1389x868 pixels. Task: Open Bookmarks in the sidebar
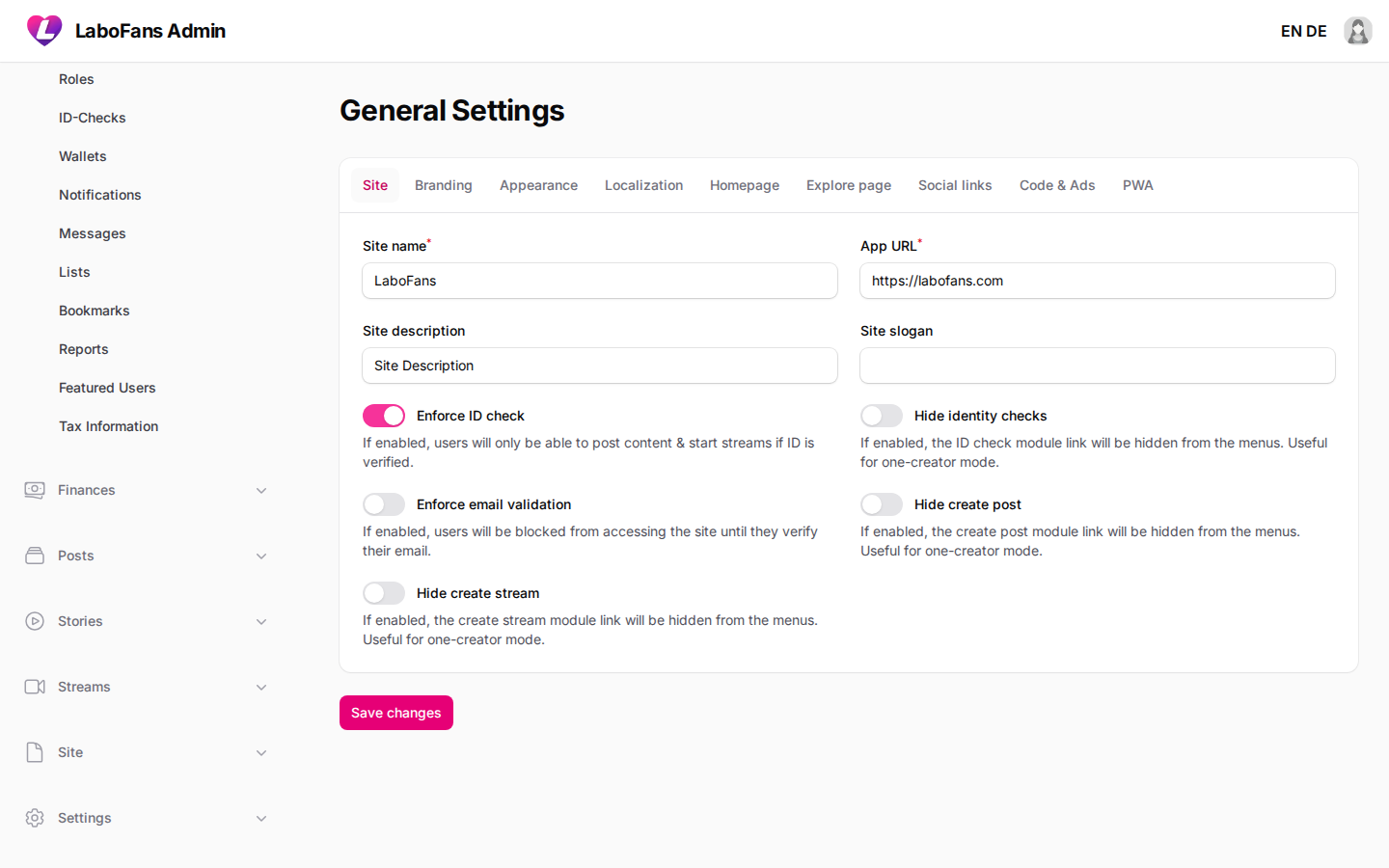95,311
